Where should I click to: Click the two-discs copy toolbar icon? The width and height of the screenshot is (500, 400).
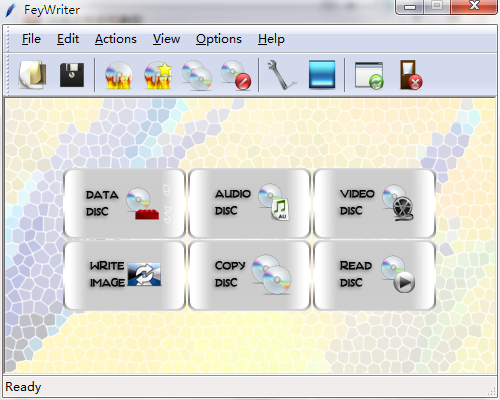(197, 75)
